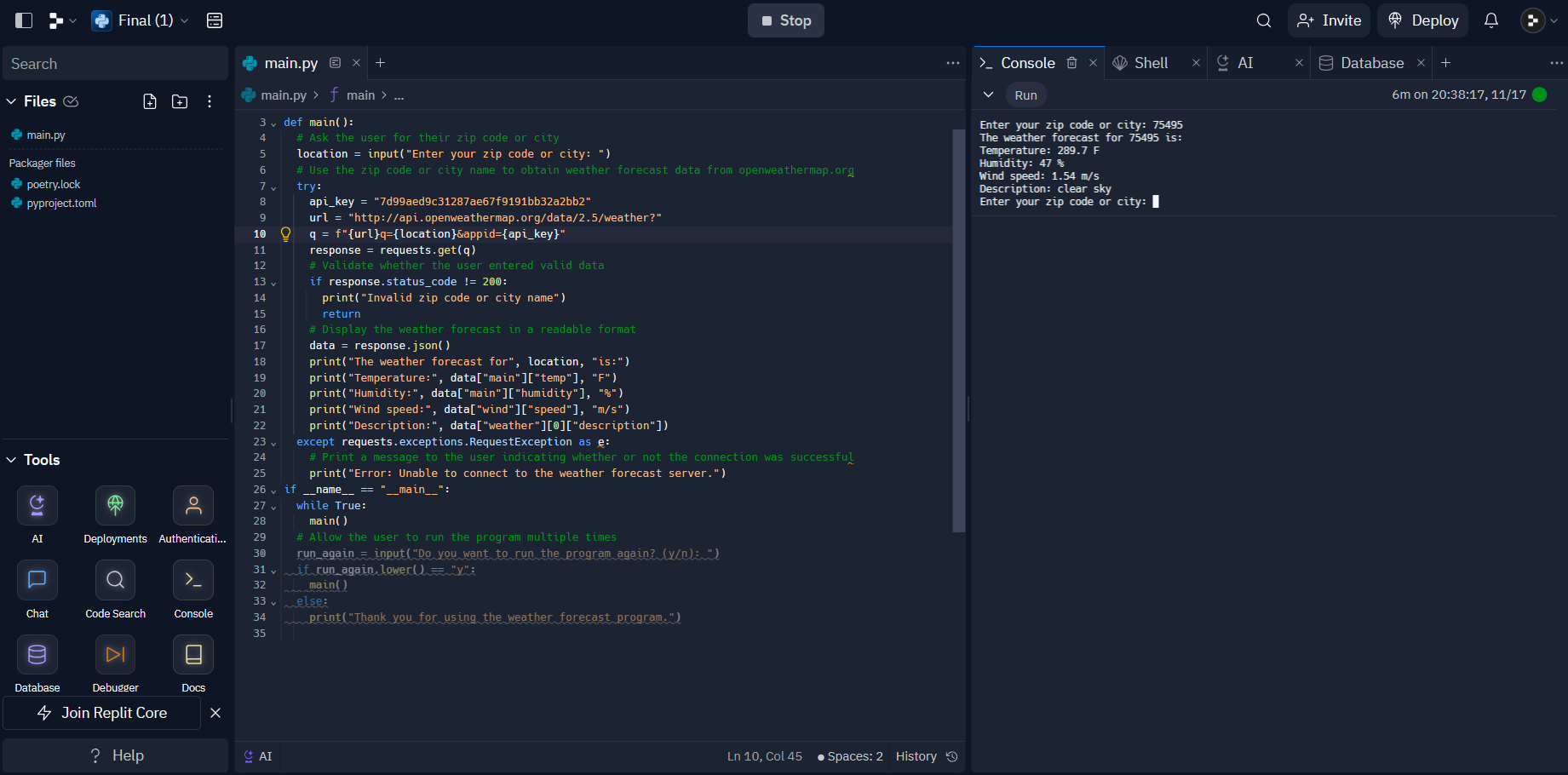
Task: Open the Deployments tool
Action: click(x=115, y=506)
